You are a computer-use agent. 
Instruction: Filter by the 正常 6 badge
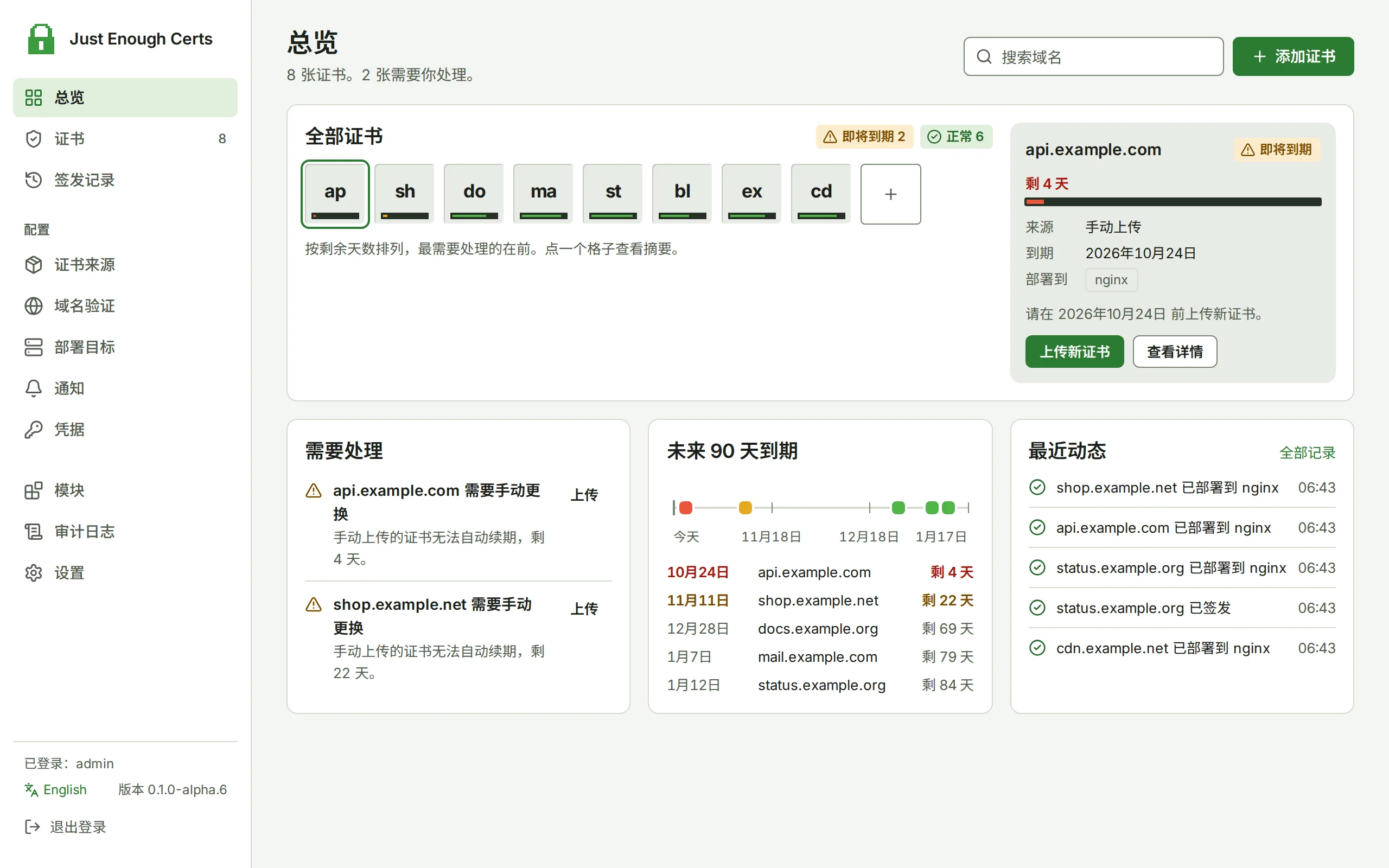[x=955, y=137]
